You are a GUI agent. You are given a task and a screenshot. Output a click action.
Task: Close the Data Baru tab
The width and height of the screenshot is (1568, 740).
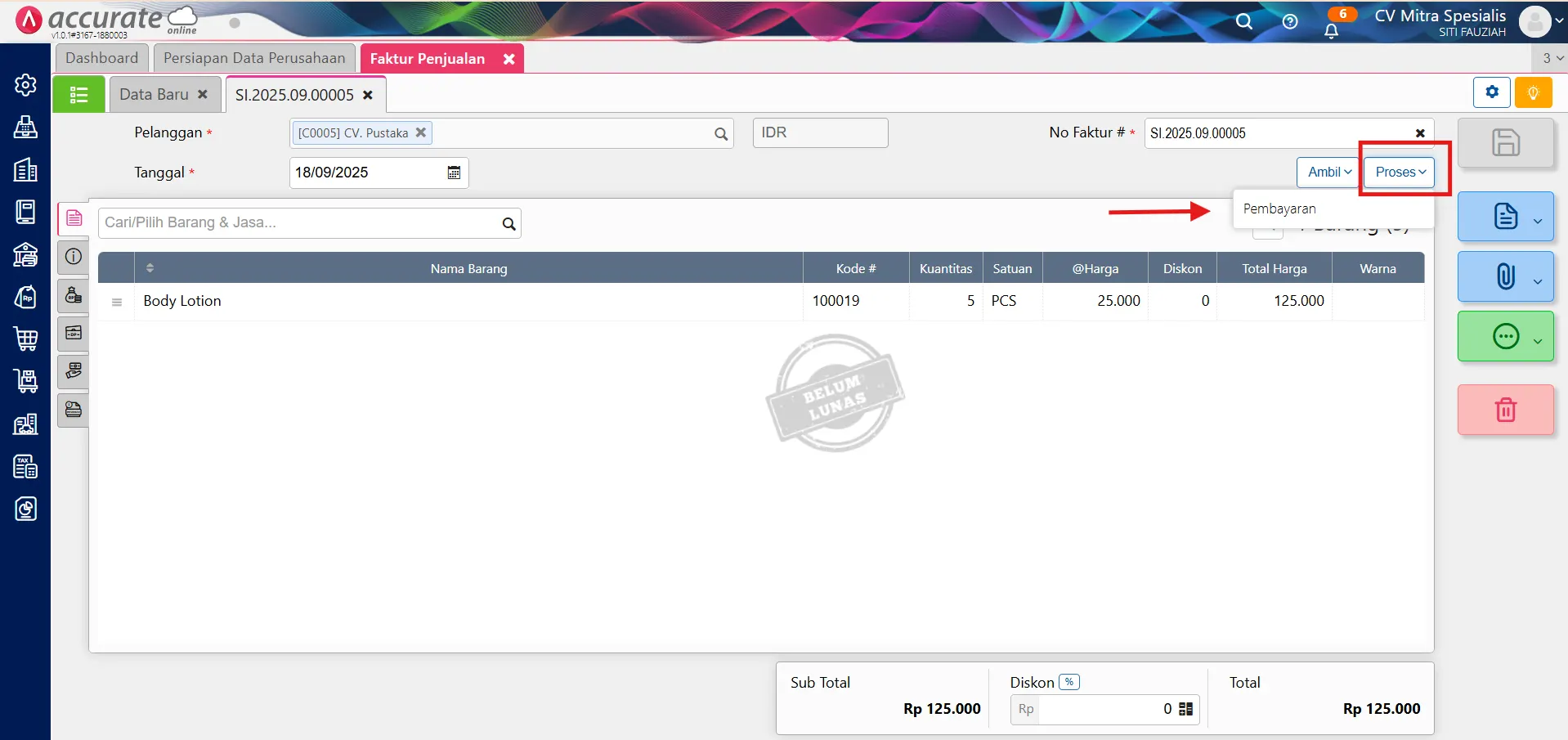pyautogui.click(x=203, y=95)
